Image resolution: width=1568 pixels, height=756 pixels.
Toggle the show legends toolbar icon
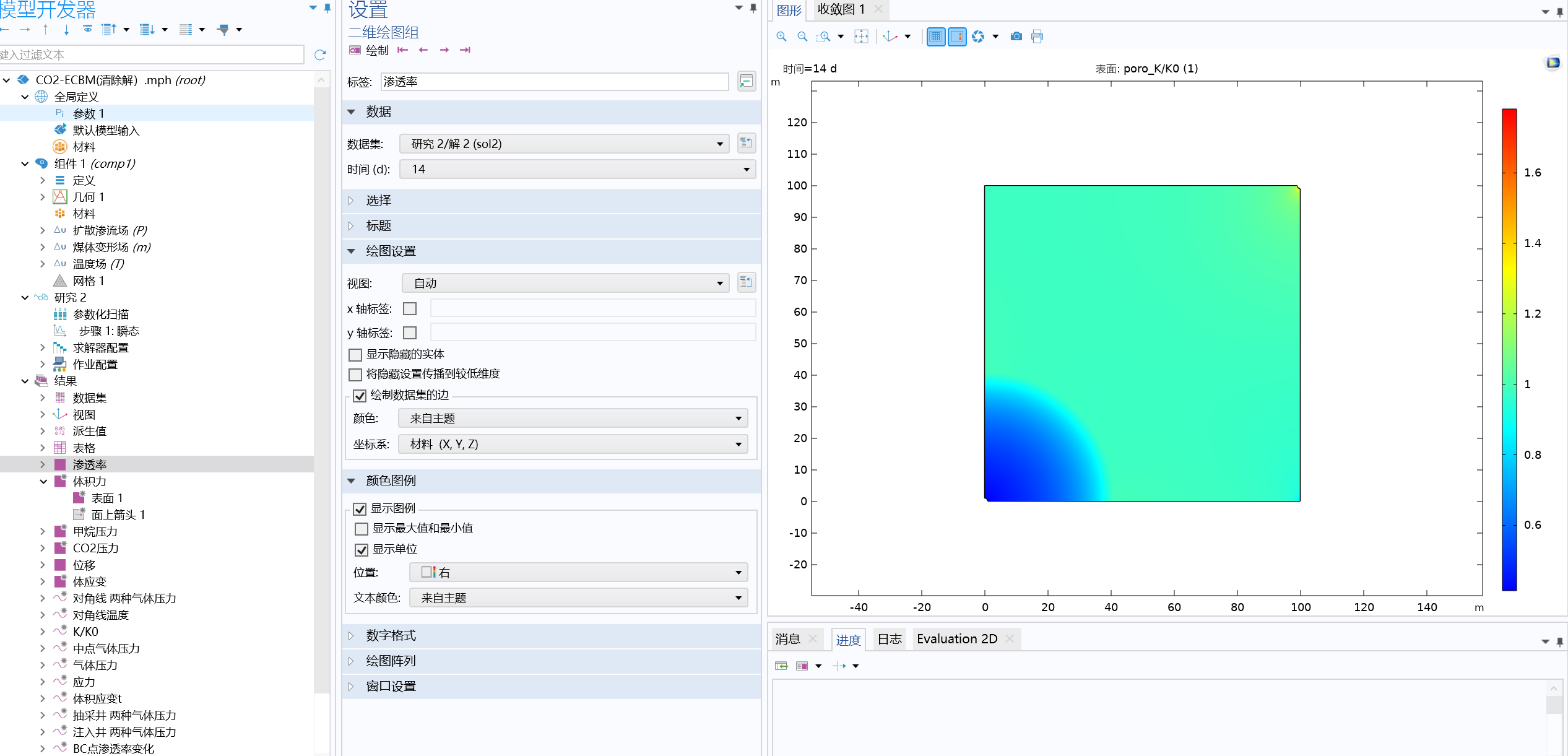[957, 37]
